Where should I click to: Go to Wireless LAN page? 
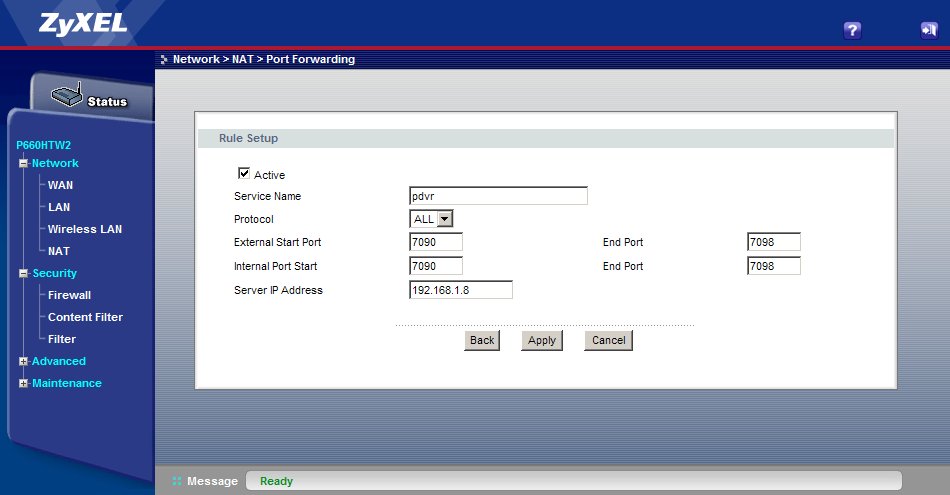point(84,229)
